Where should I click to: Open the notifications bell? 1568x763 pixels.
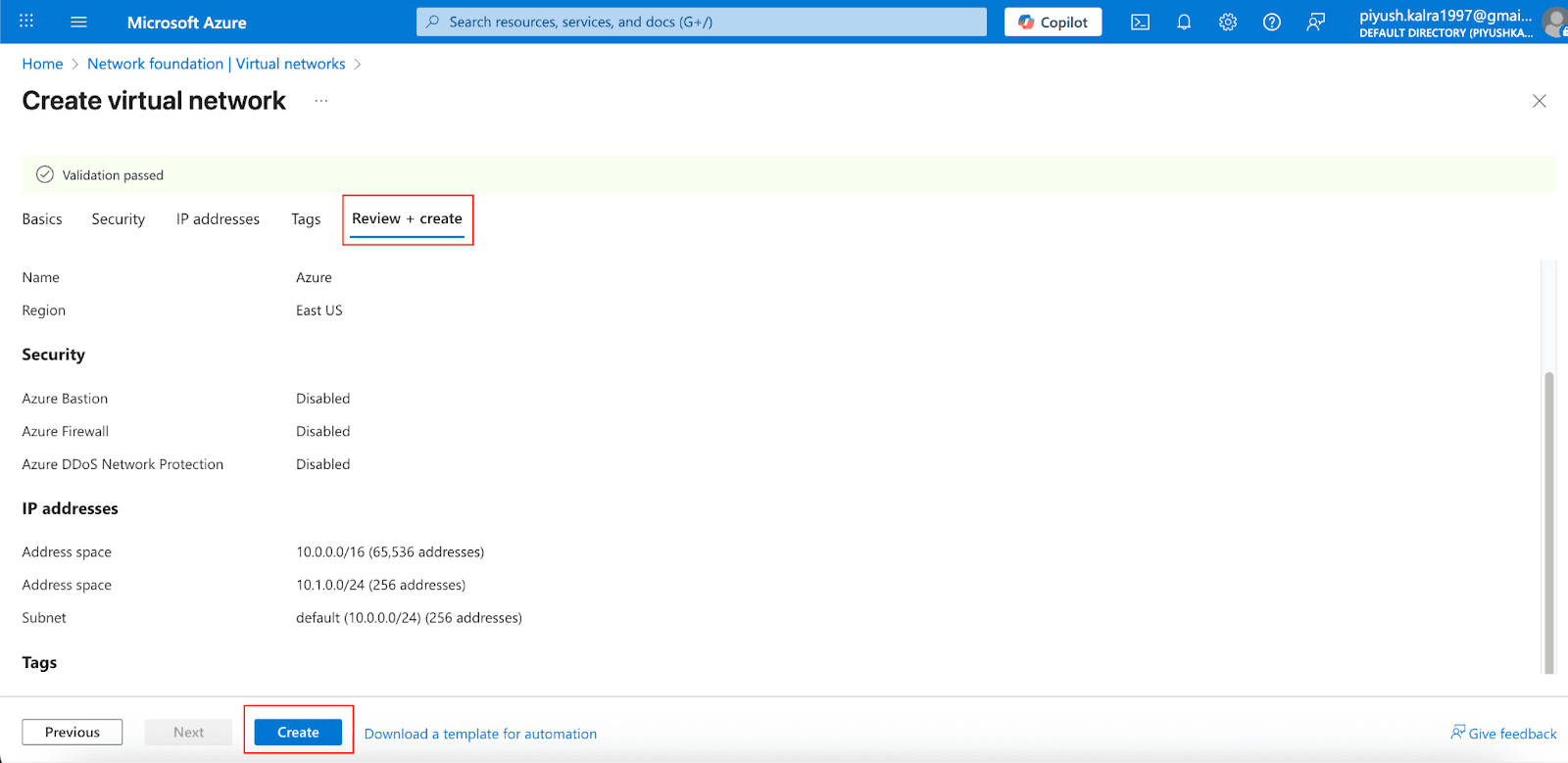point(1184,22)
